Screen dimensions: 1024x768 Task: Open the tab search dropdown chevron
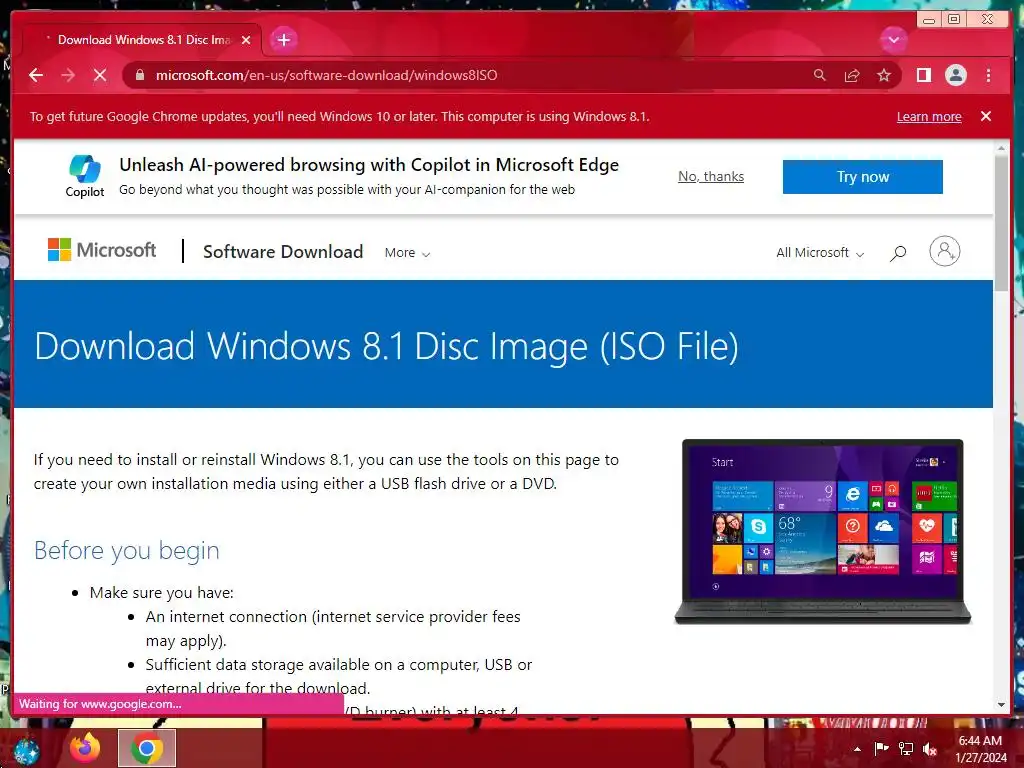coord(893,40)
